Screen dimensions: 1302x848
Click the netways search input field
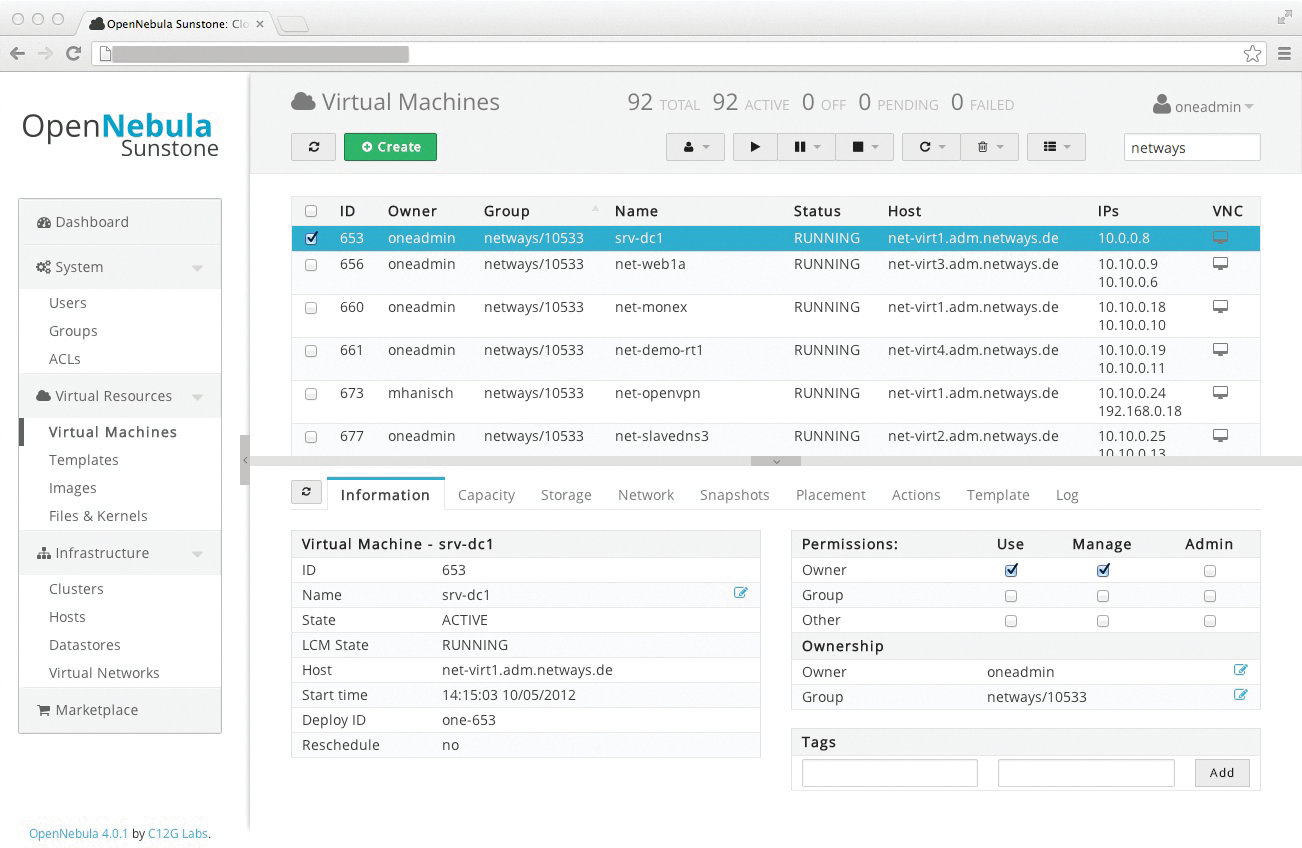coord(1191,146)
